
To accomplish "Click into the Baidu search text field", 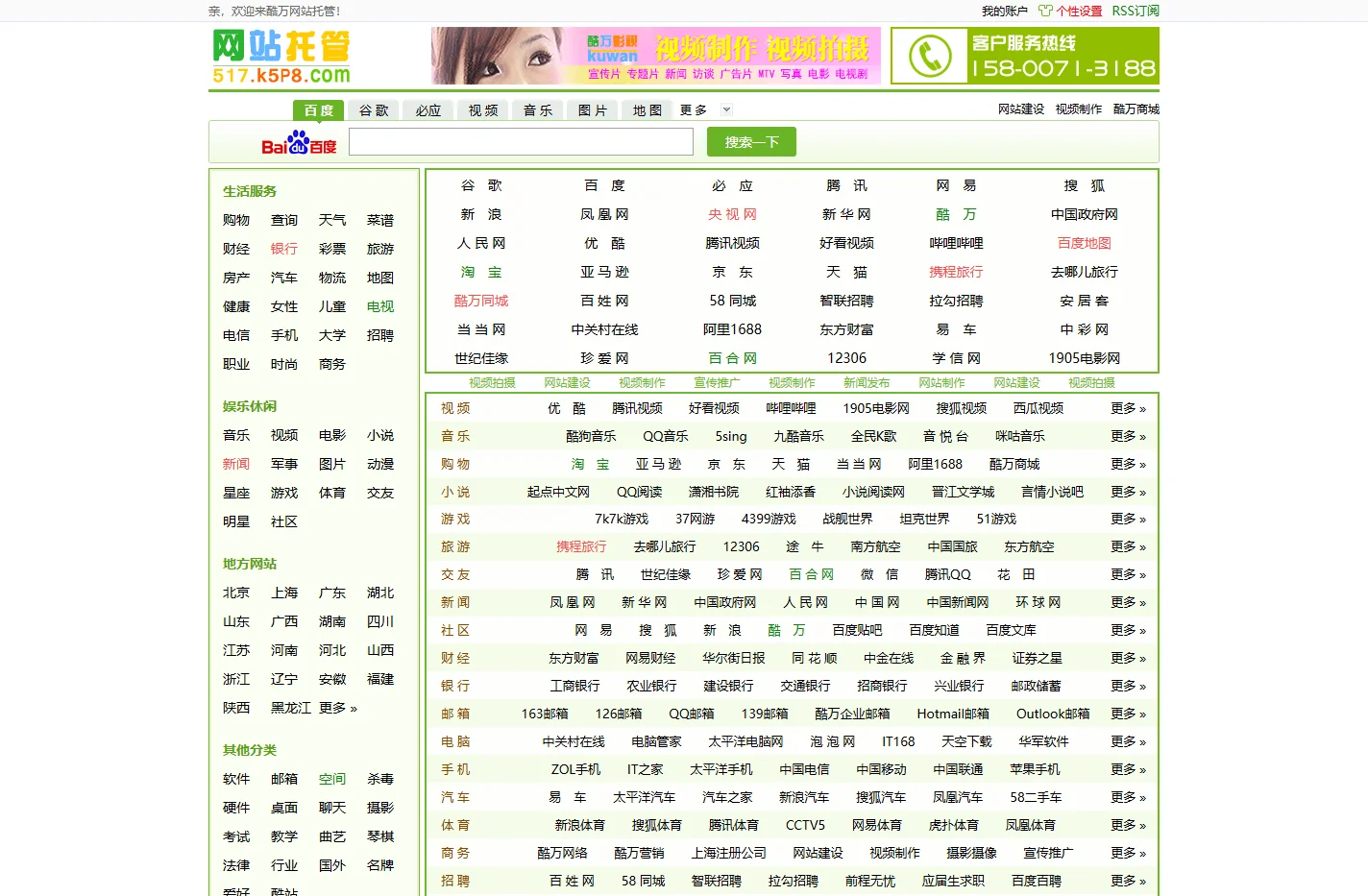I will pyautogui.click(x=521, y=142).
